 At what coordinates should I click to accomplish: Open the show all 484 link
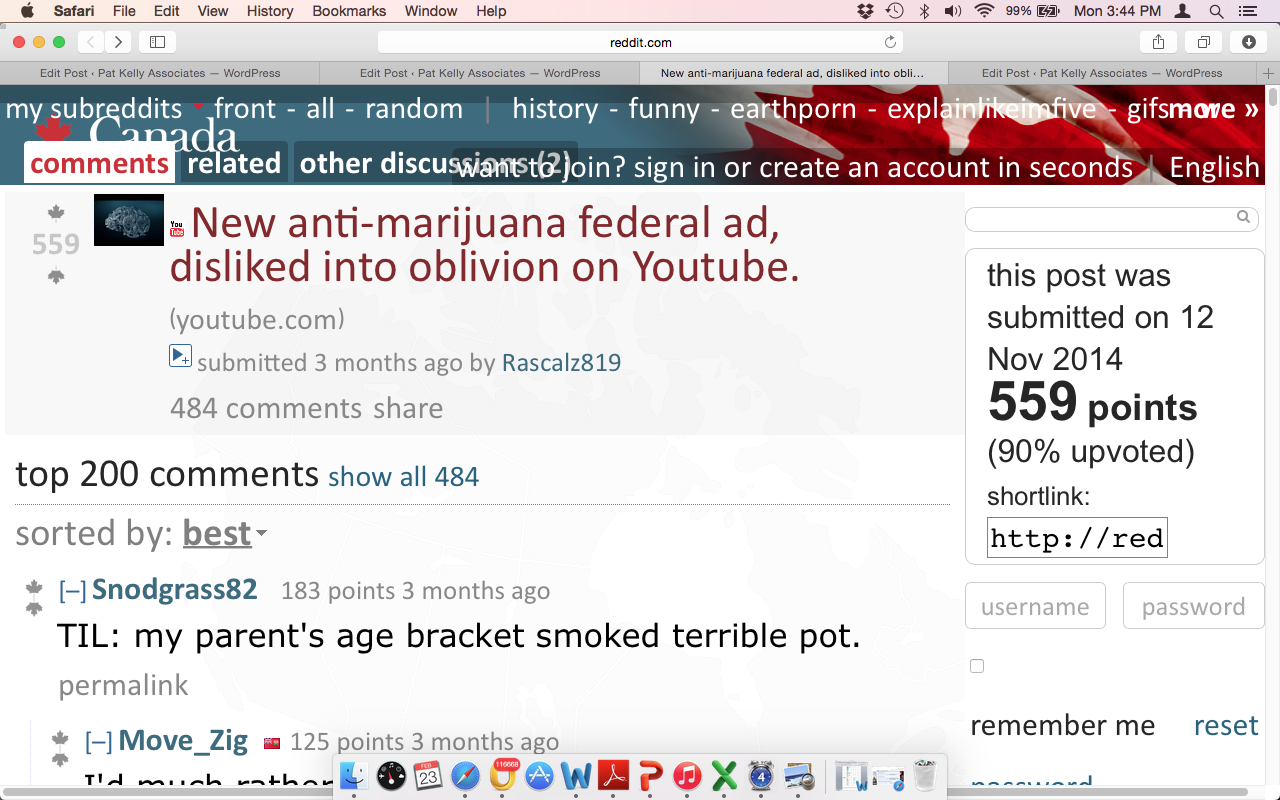pos(404,477)
